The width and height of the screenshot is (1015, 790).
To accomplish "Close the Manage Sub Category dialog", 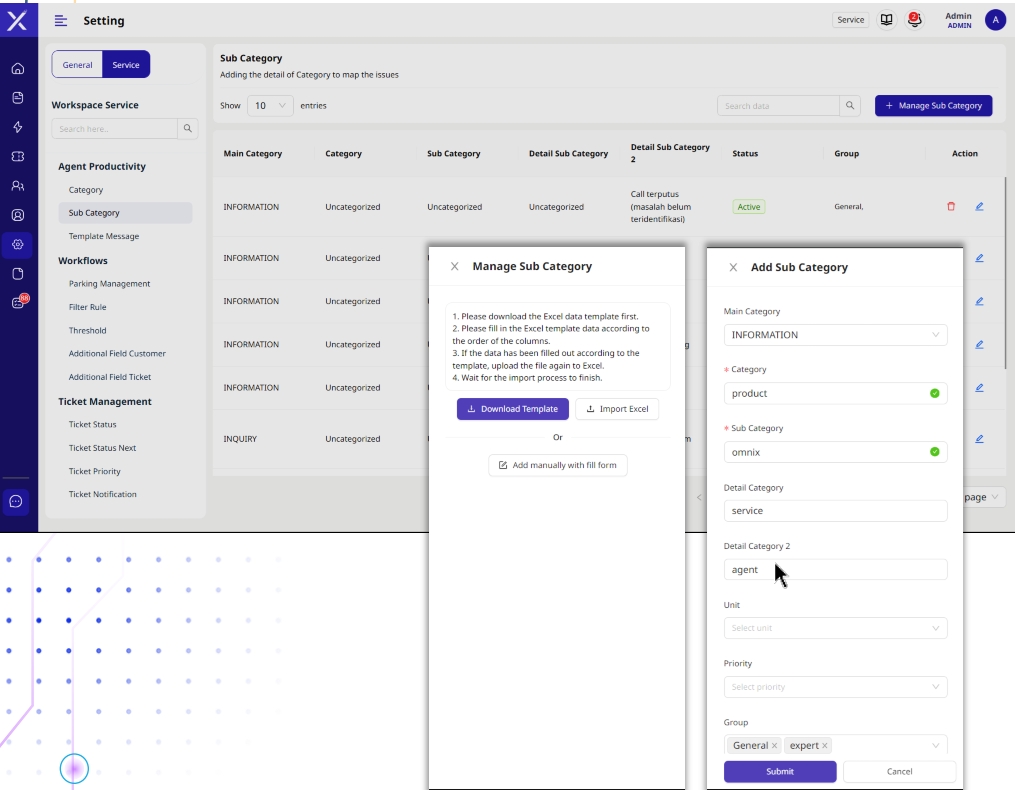I will point(455,267).
